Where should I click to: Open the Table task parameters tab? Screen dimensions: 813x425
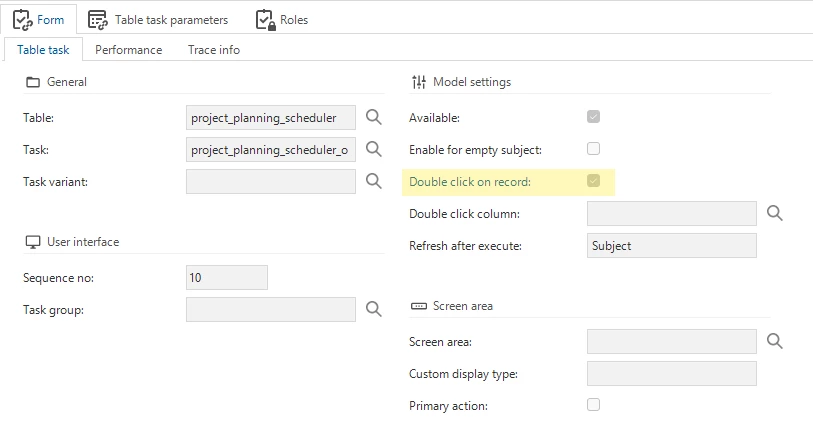click(x=158, y=20)
